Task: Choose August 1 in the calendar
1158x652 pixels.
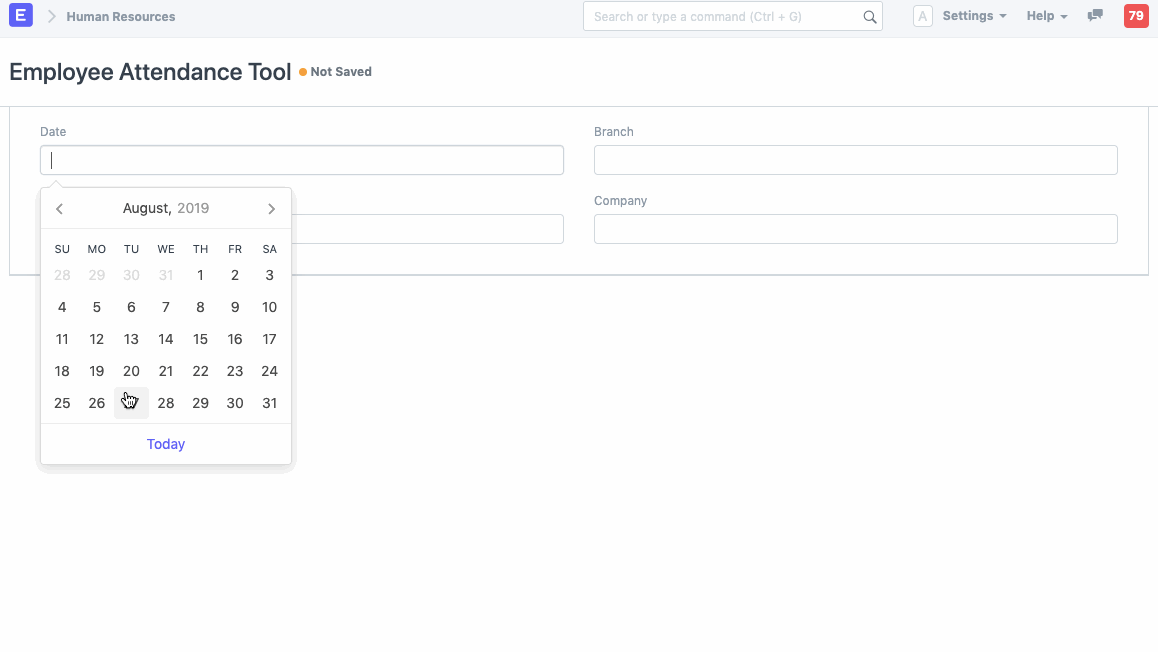Action: coord(200,275)
